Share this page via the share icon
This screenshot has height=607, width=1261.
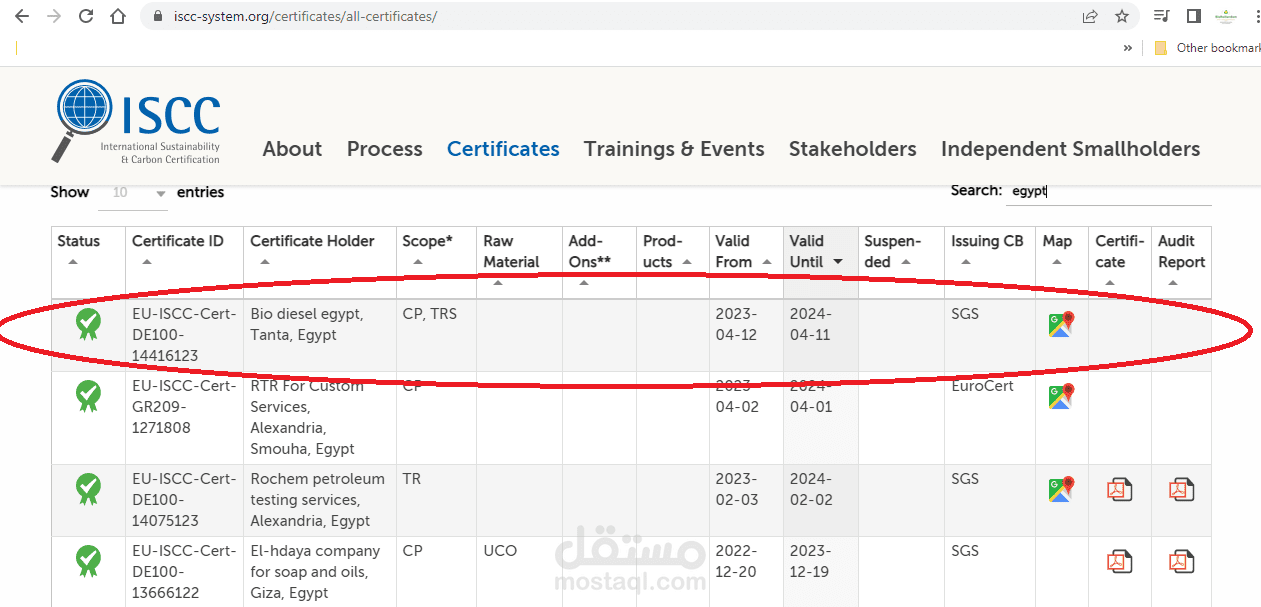coord(1090,16)
